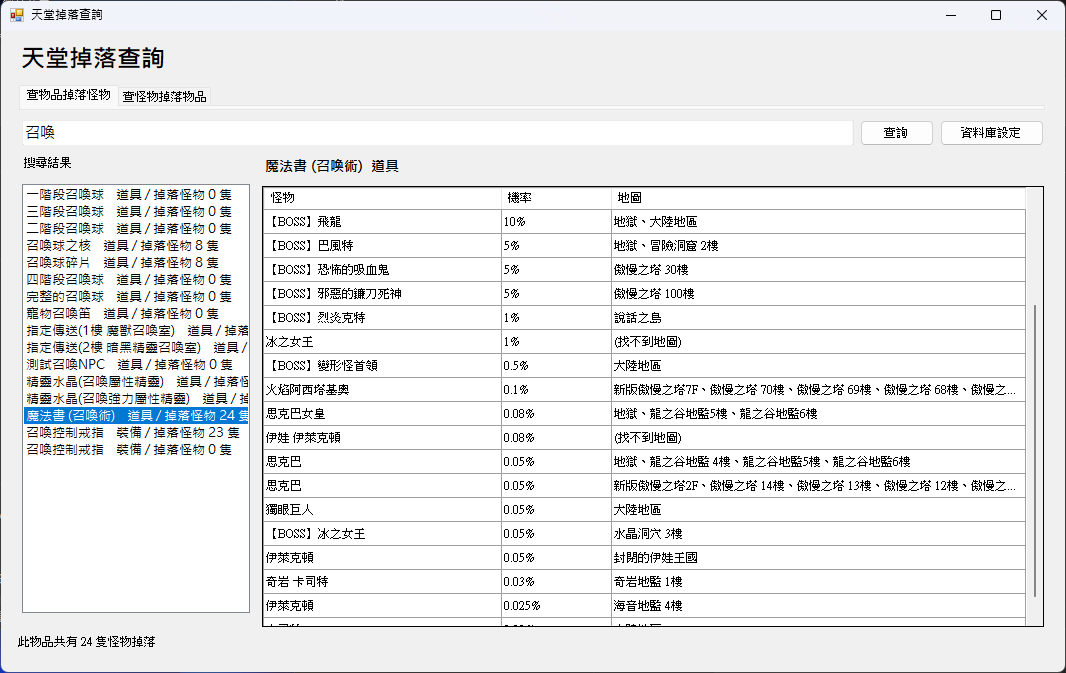Click the 地獄、大陸地區 map cell
This screenshot has height=673, width=1066.
pyautogui.click(x=818, y=222)
